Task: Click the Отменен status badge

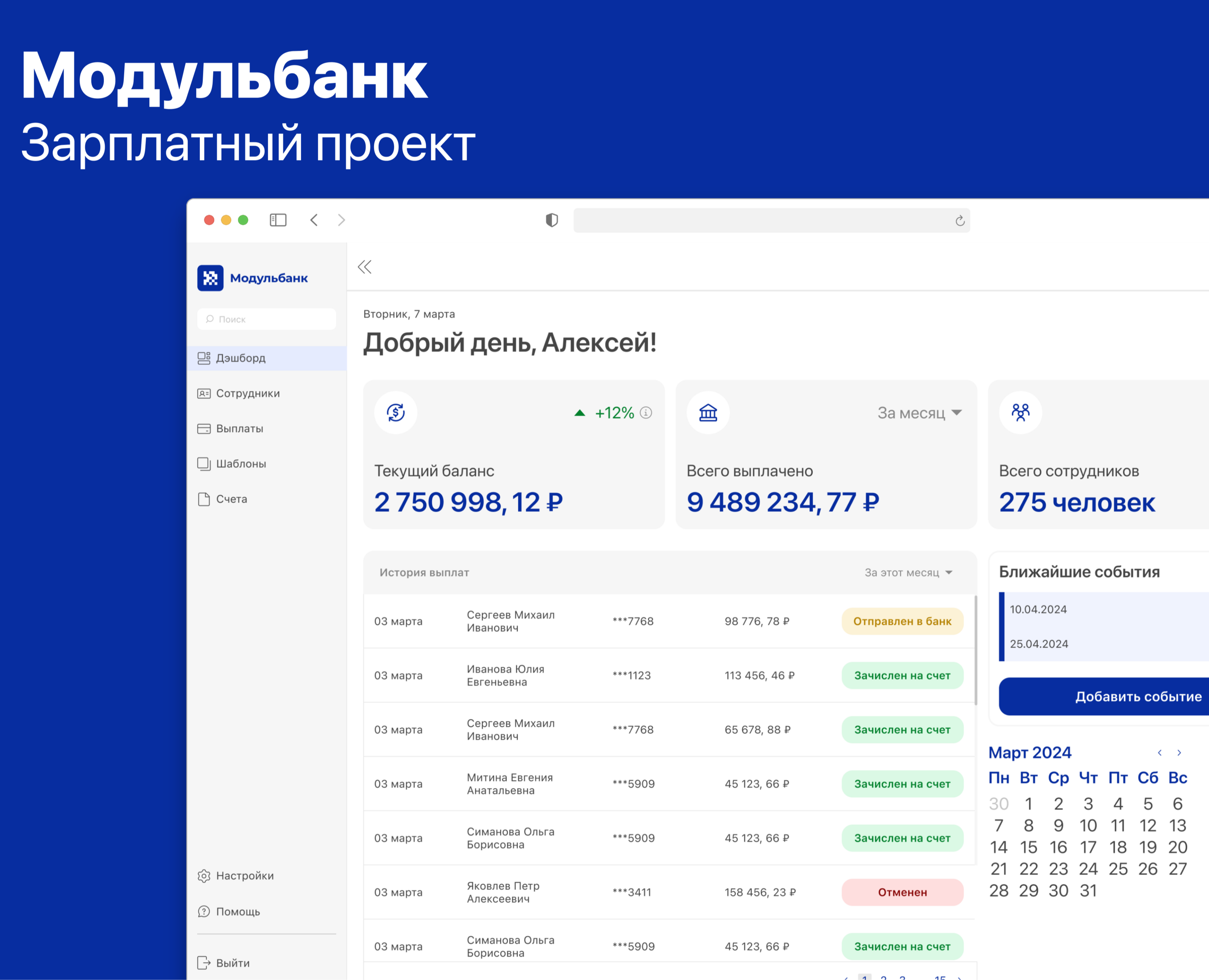Action: [902, 892]
